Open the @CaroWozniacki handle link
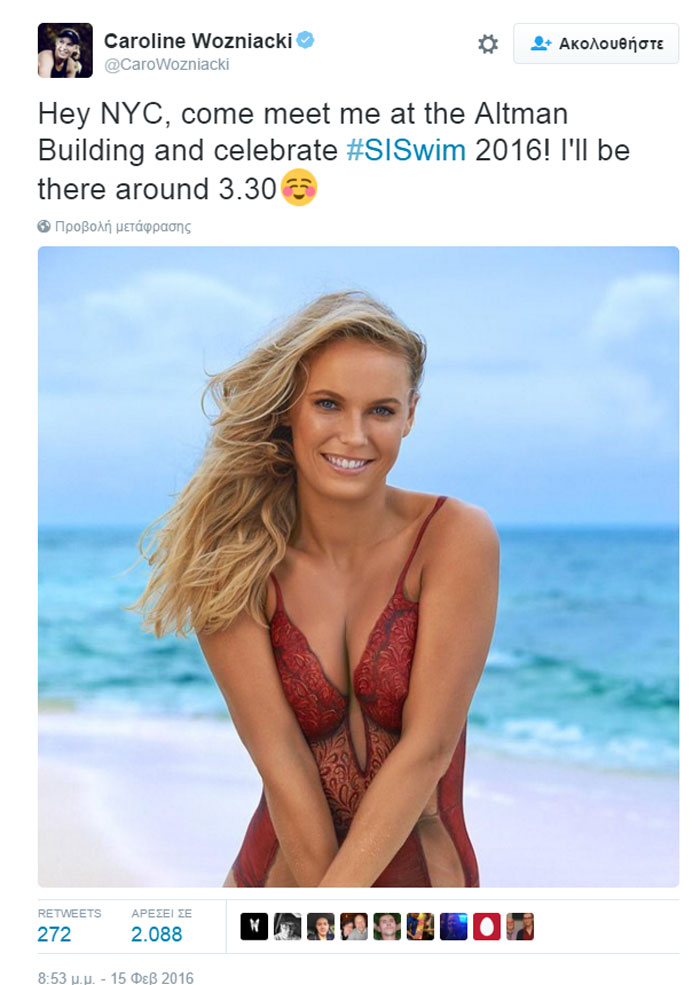 pos(167,65)
